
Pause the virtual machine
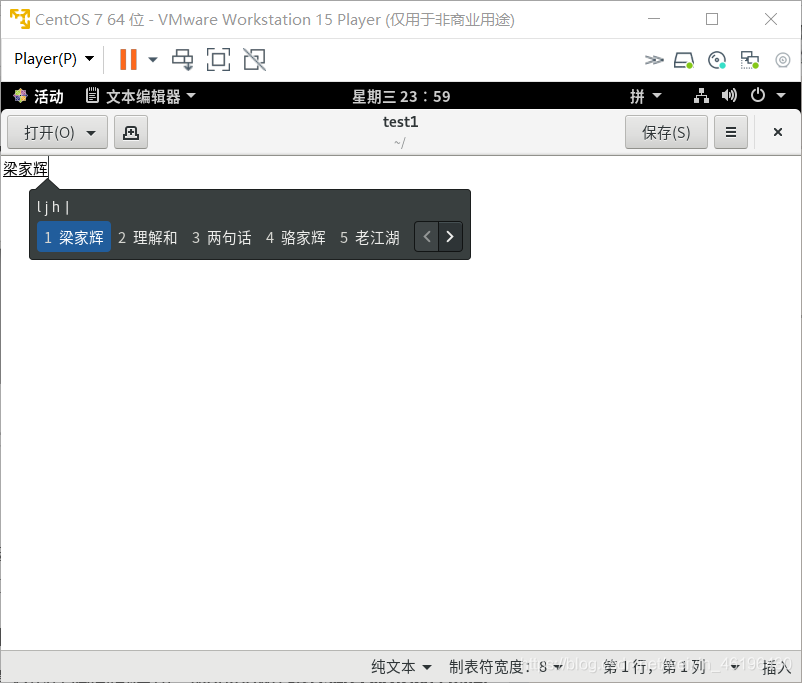[x=128, y=59]
